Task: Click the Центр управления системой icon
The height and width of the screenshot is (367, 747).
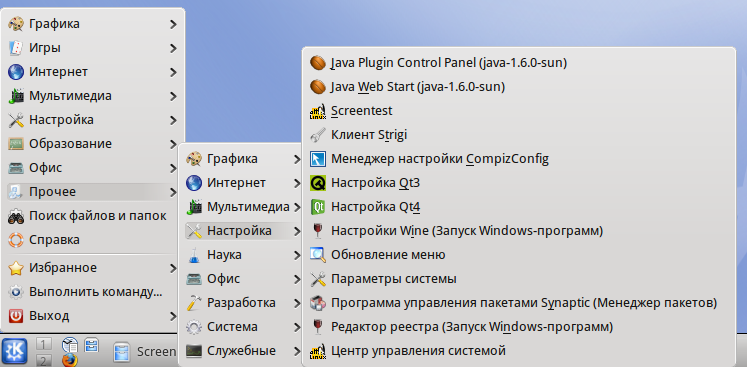Action: (x=317, y=351)
